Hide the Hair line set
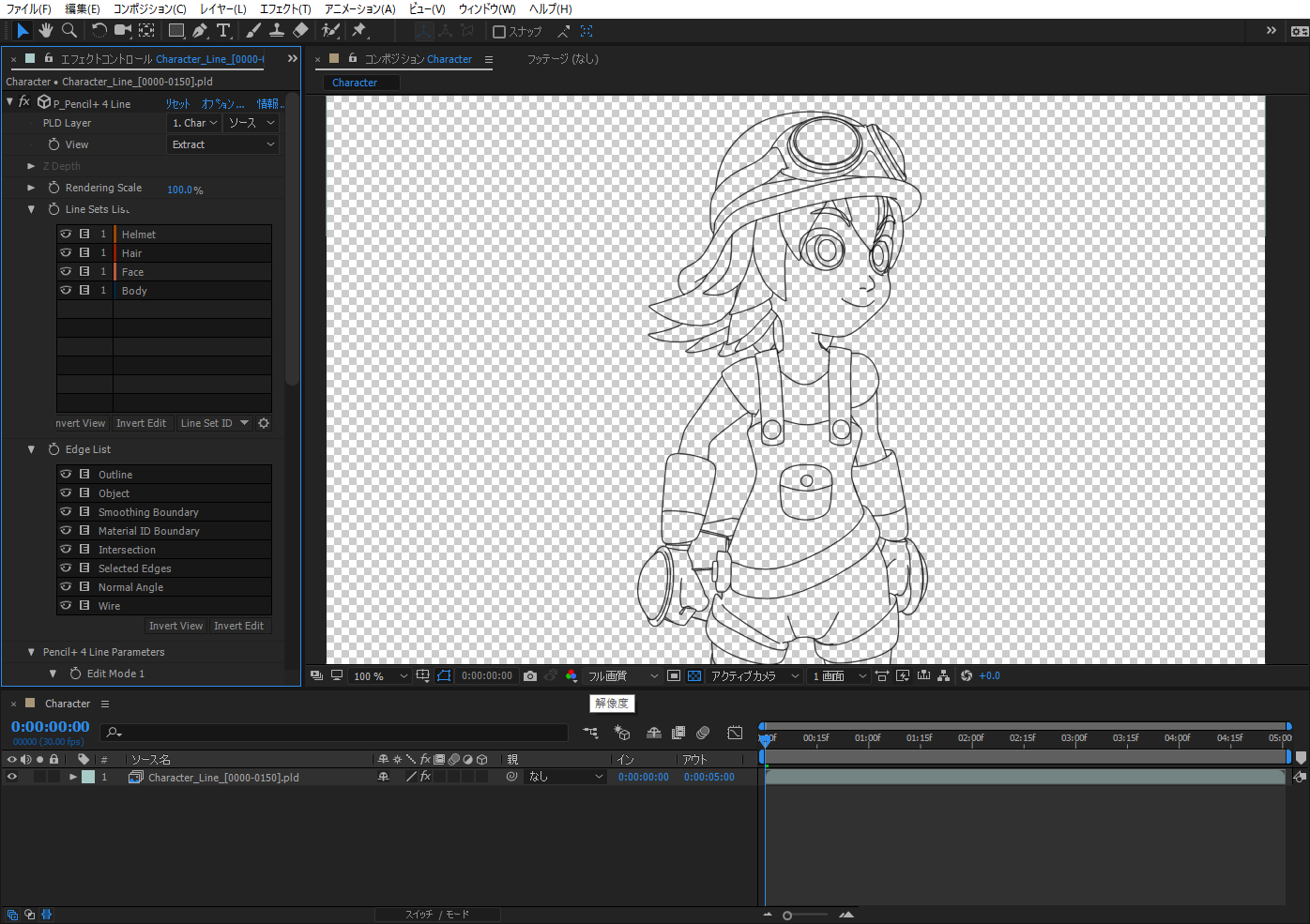Image resolution: width=1310 pixels, height=924 pixels. [x=66, y=253]
